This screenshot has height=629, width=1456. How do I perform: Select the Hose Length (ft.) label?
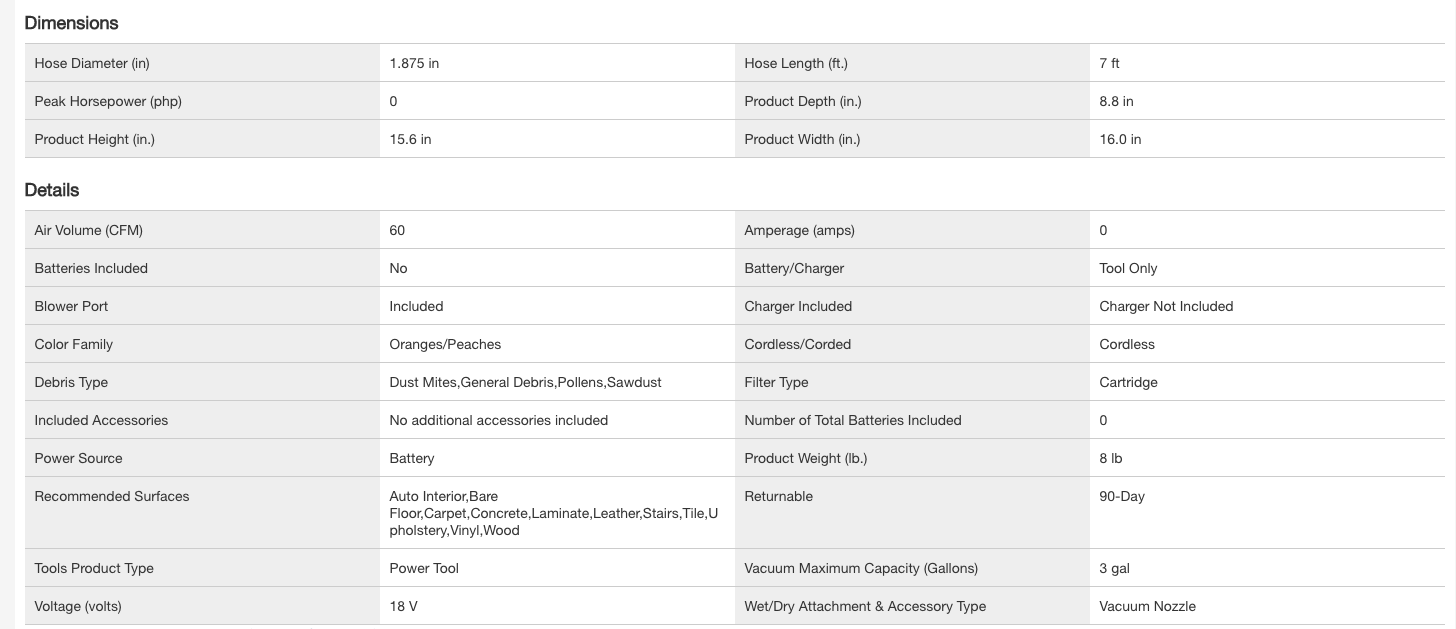point(795,63)
